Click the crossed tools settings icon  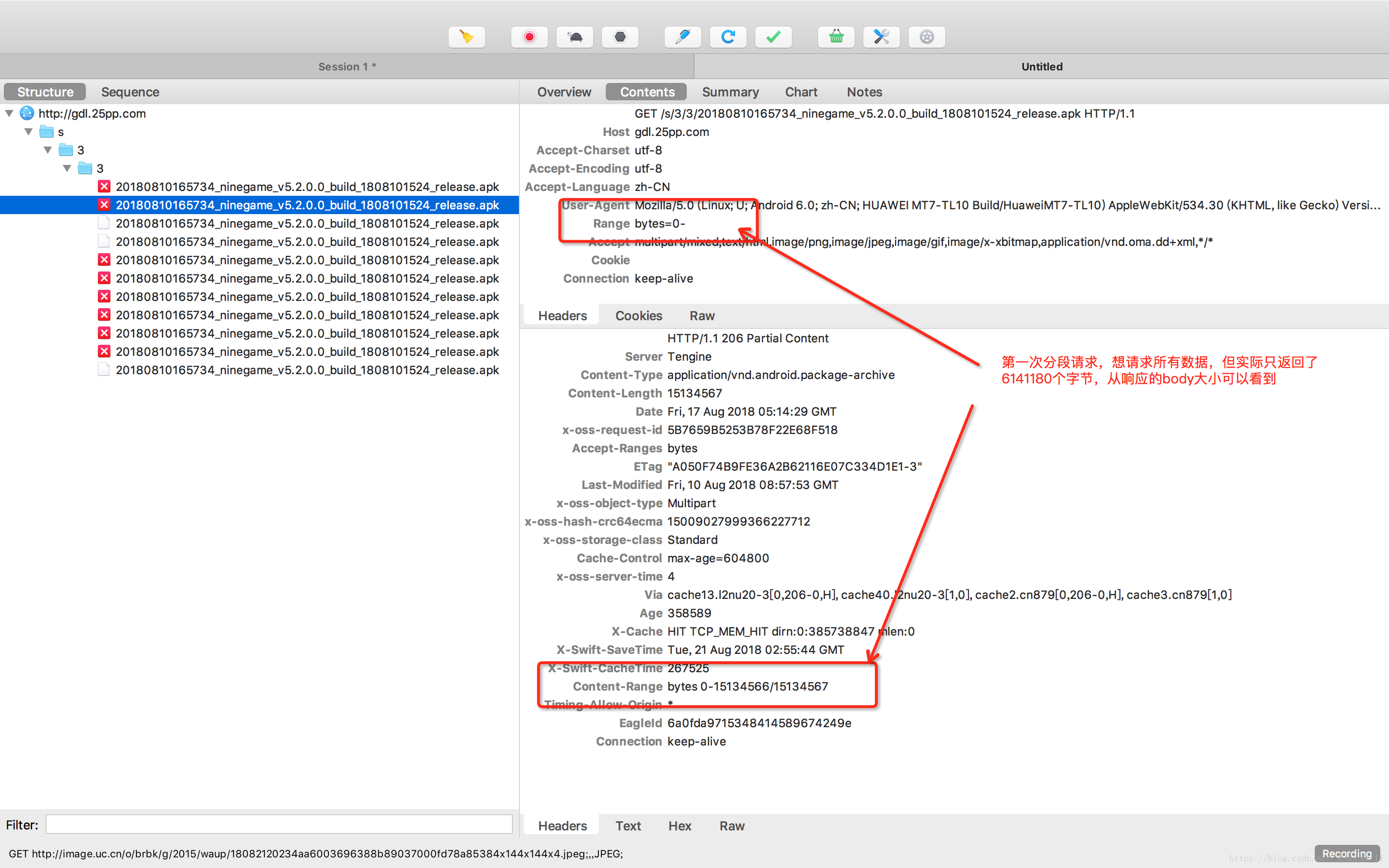click(x=880, y=37)
